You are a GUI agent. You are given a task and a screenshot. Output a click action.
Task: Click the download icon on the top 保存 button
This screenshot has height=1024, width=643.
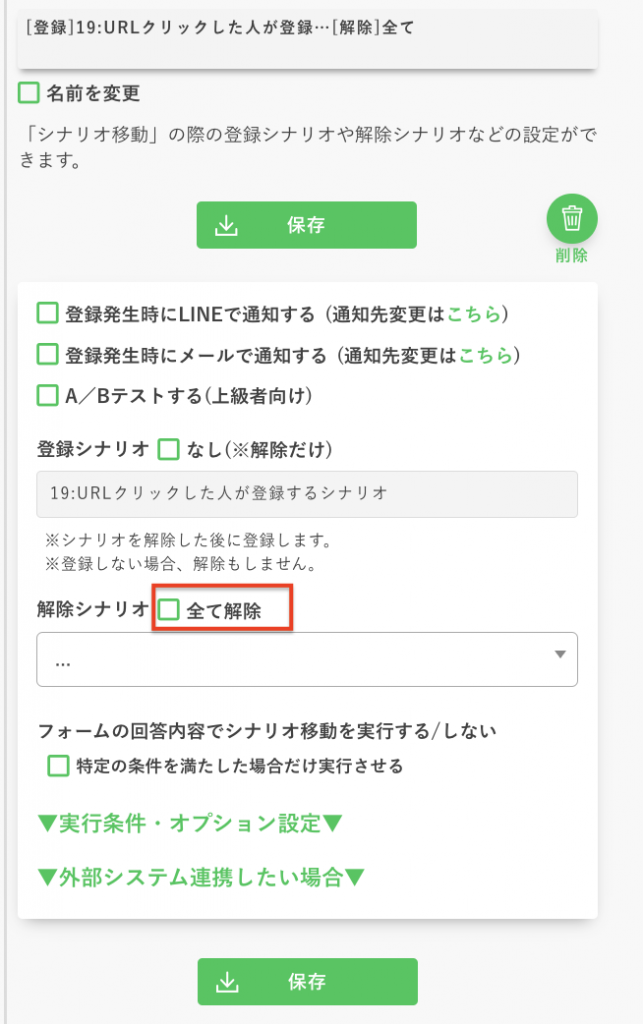point(230,225)
